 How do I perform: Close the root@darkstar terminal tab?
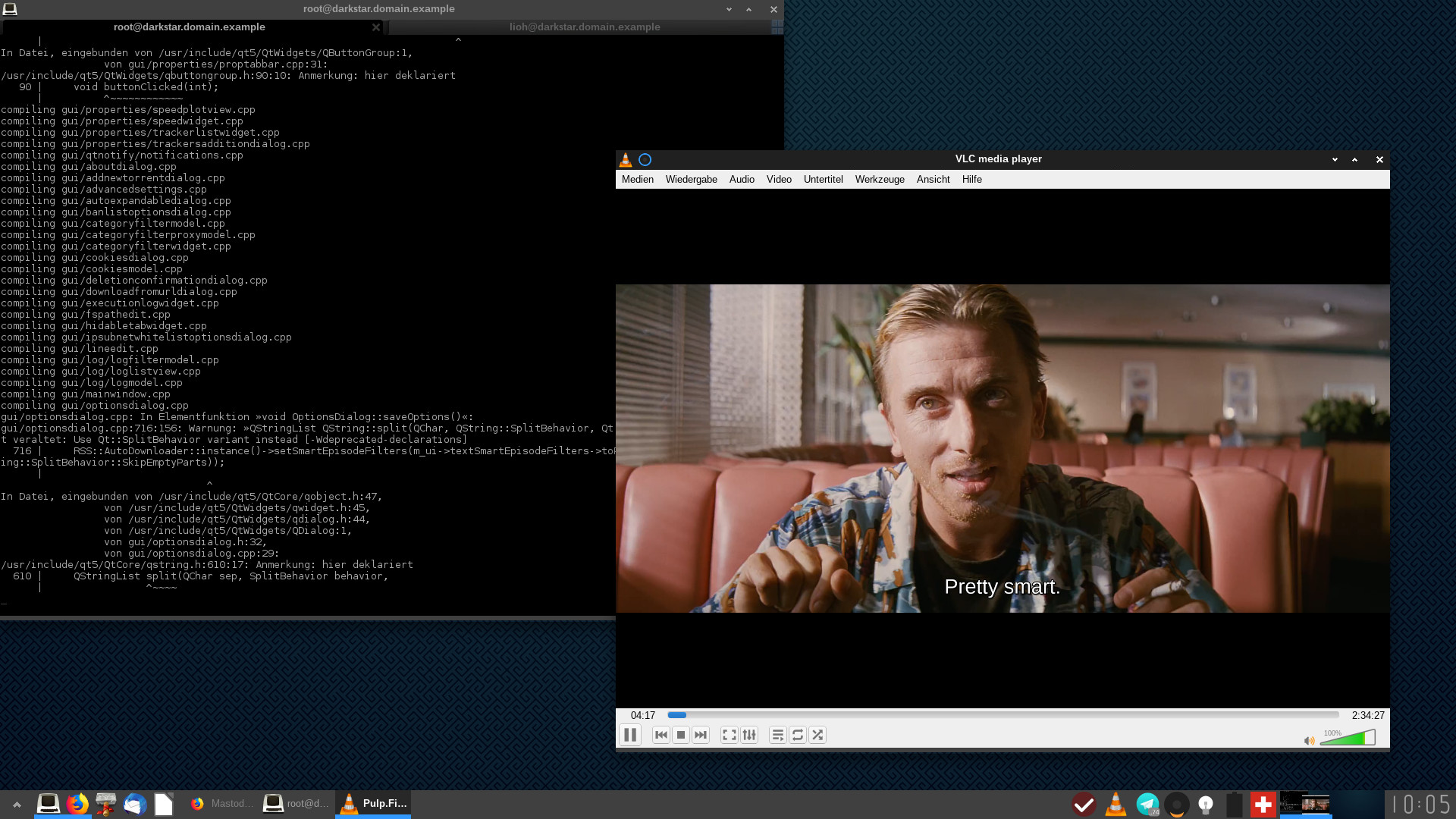(376, 27)
